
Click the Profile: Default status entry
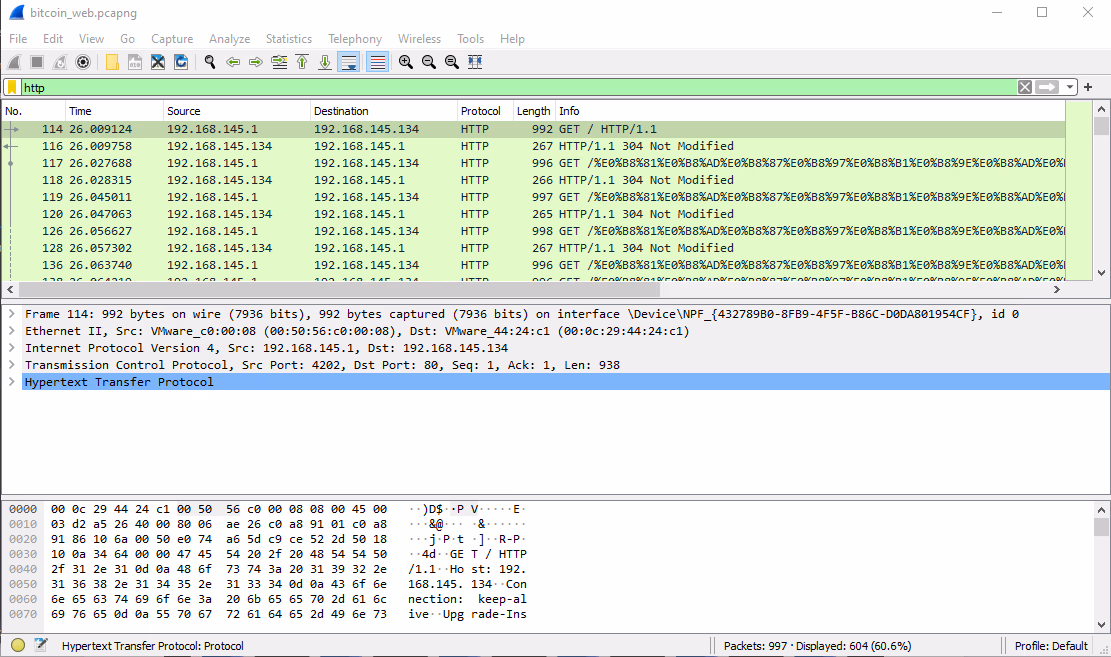point(1051,646)
